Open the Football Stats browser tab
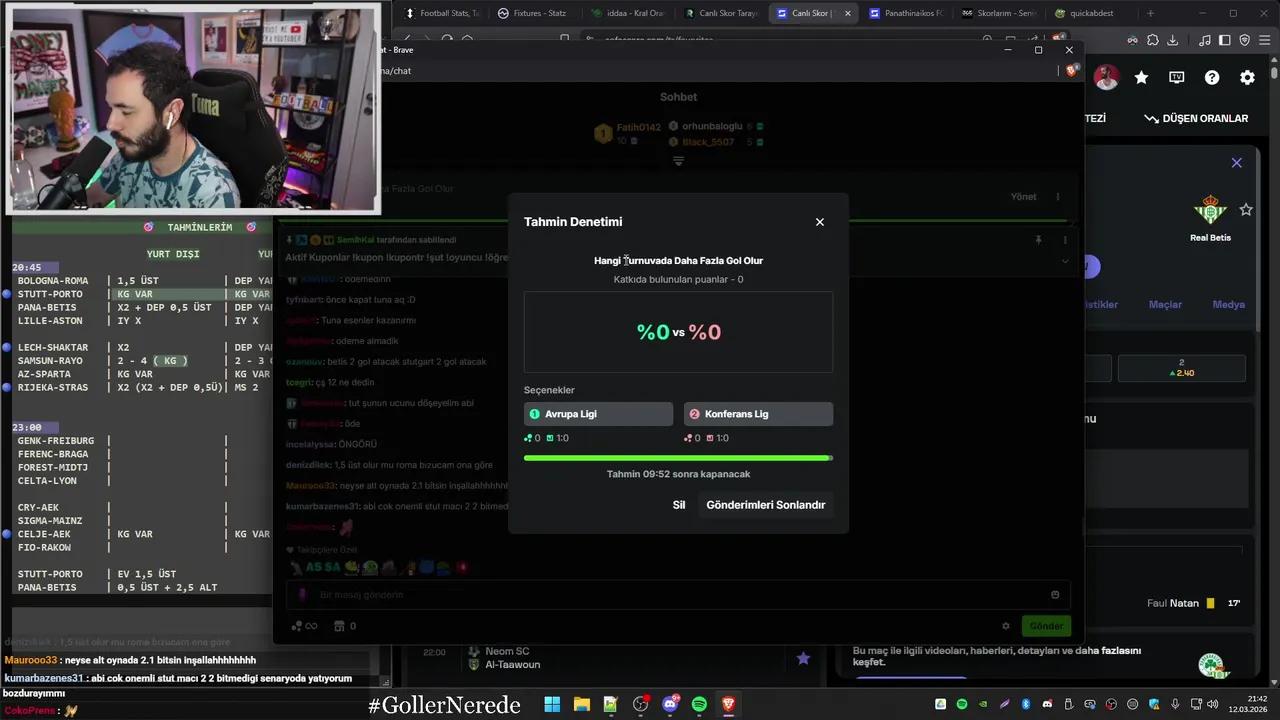 click(x=442, y=13)
